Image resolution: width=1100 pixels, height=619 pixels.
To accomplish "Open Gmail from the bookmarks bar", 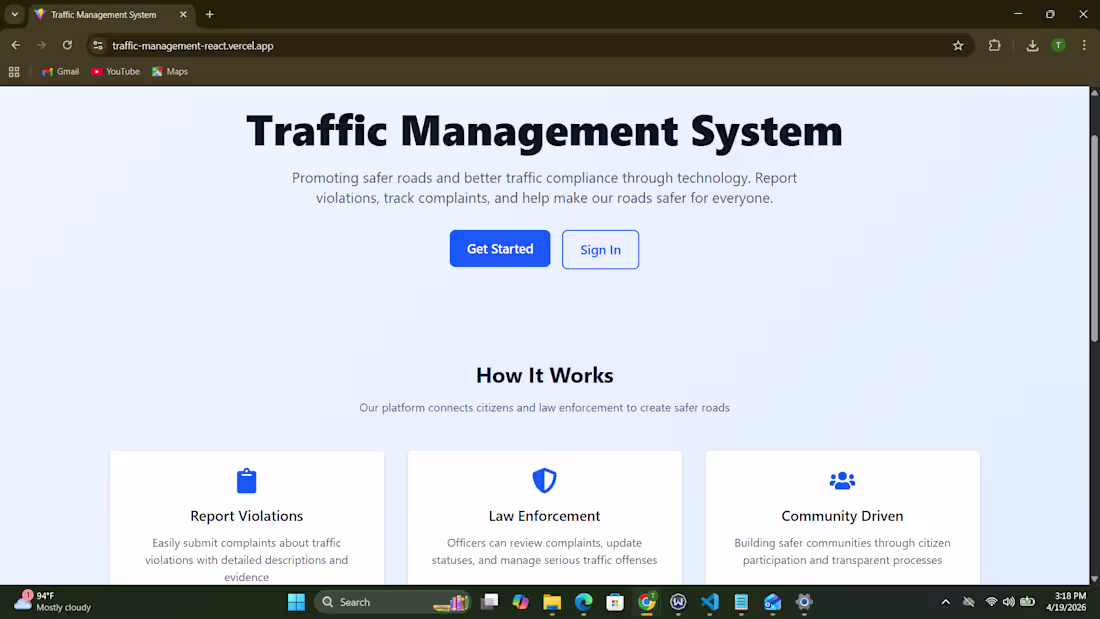I will (x=60, y=71).
